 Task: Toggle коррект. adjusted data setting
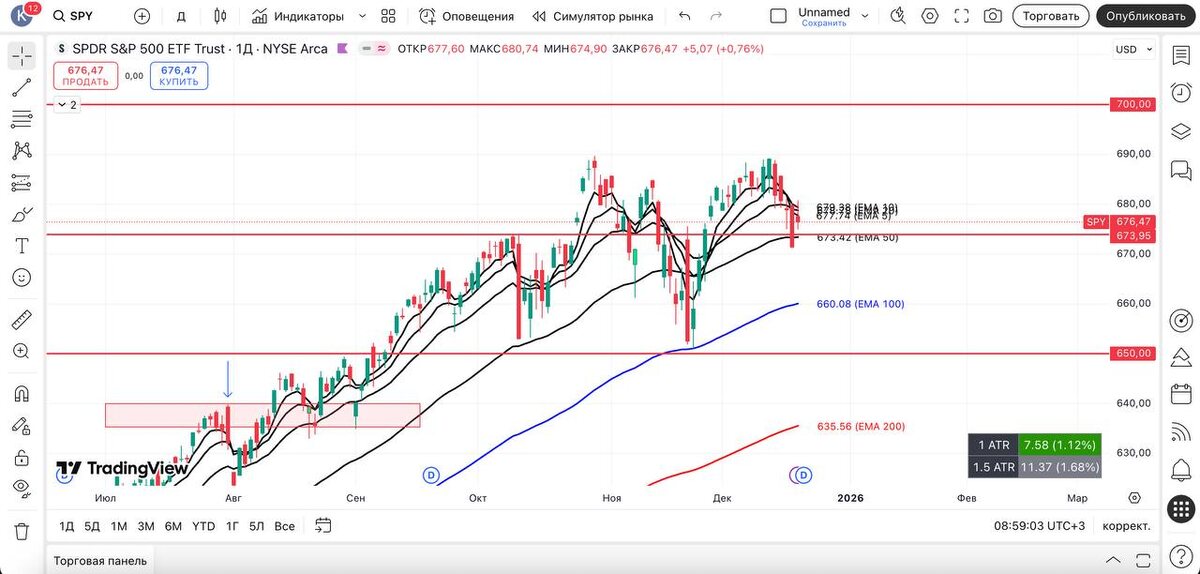(x=1125, y=526)
